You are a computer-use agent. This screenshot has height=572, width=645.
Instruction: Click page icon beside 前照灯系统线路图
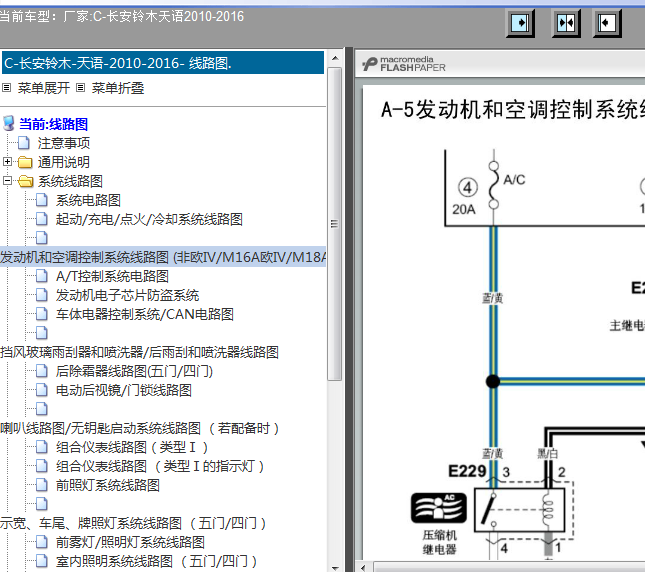coord(42,485)
